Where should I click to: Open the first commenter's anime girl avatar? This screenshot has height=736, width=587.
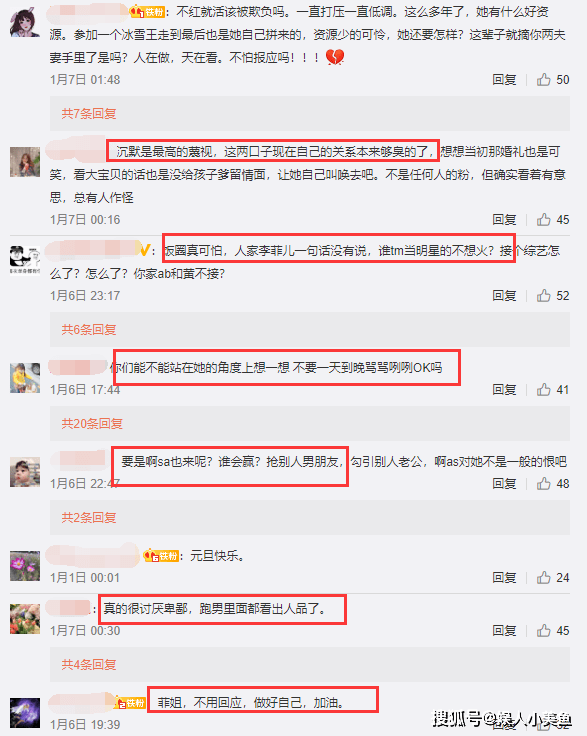point(25,22)
